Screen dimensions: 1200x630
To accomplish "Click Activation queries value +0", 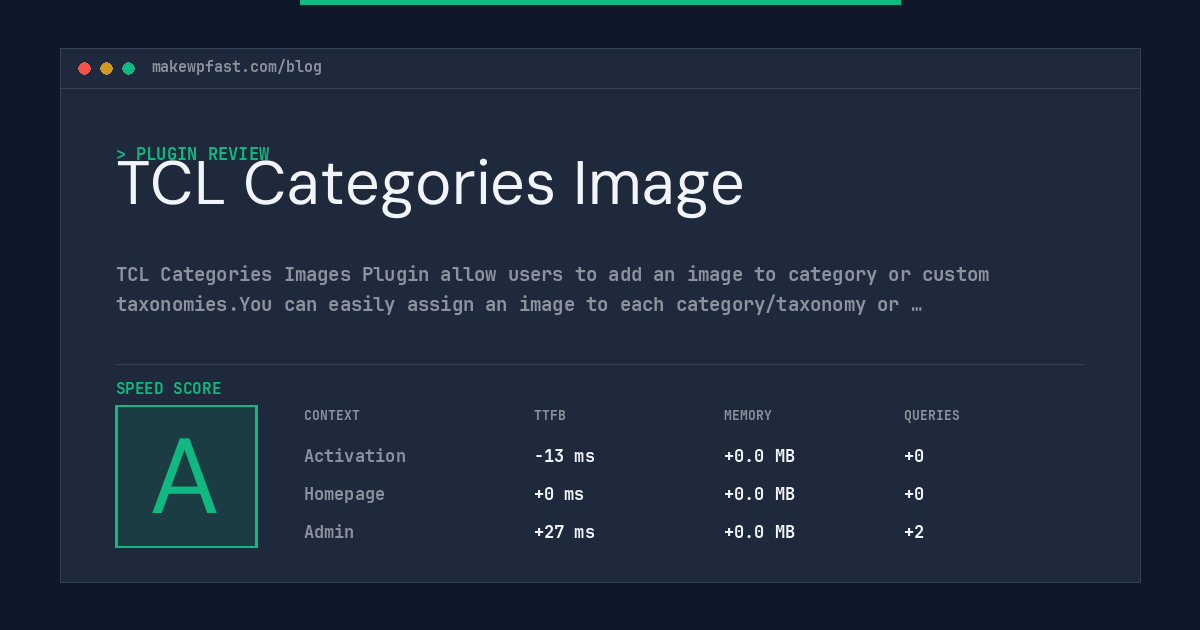I will click(x=914, y=456).
